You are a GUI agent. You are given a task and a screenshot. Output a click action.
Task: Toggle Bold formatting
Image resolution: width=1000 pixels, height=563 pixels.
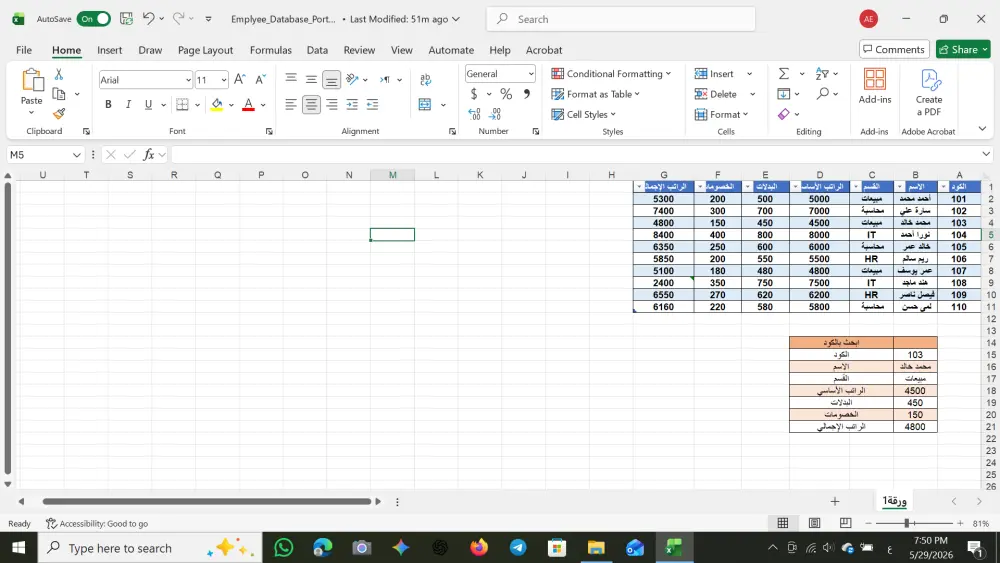coord(108,105)
